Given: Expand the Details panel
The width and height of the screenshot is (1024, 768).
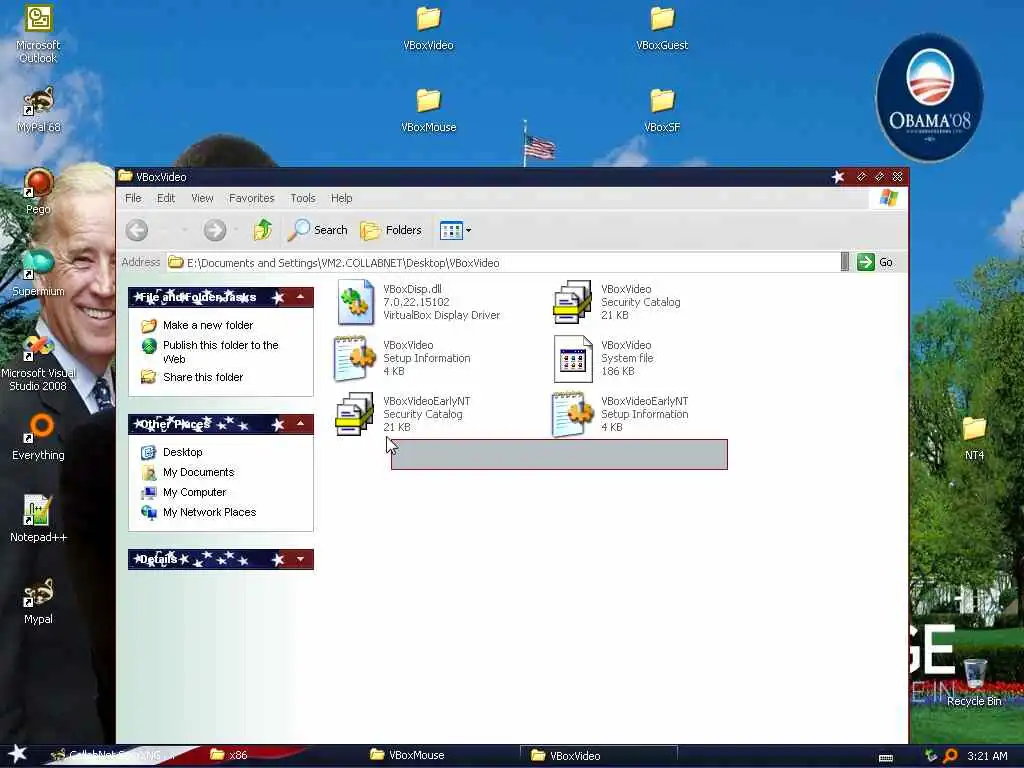Looking at the screenshot, I should click(300, 559).
